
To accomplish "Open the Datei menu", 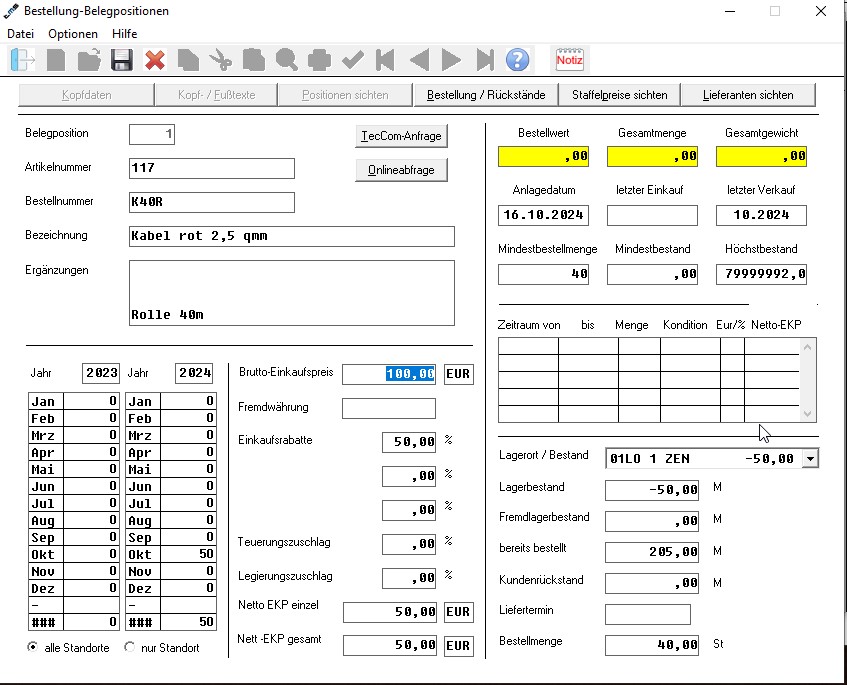I will pyautogui.click(x=21, y=33).
